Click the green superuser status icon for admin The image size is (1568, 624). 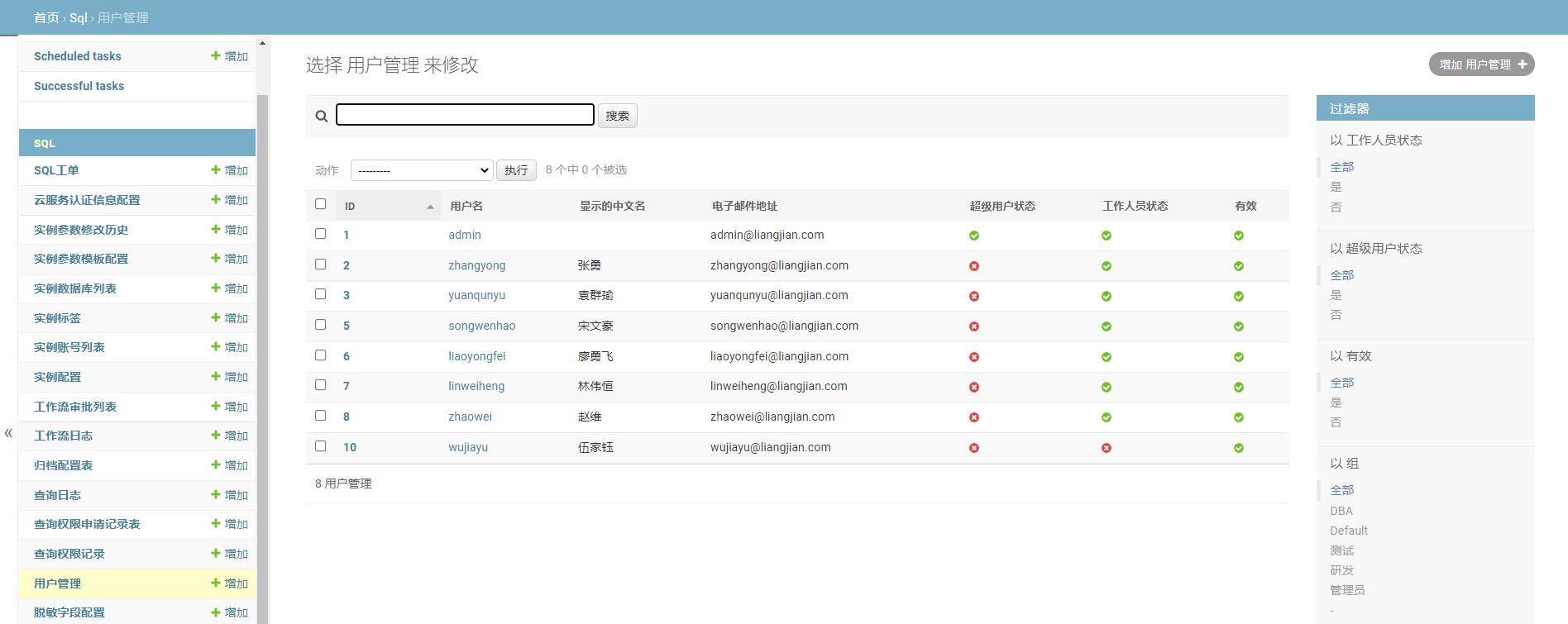click(973, 236)
